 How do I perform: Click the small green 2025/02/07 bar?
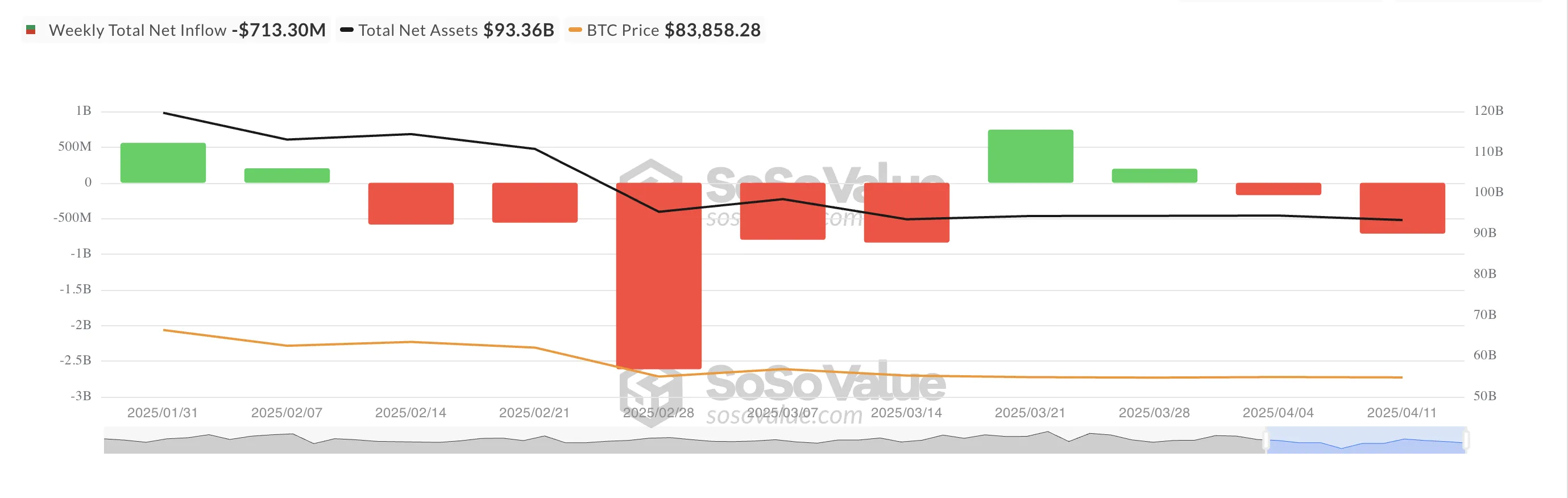287,175
